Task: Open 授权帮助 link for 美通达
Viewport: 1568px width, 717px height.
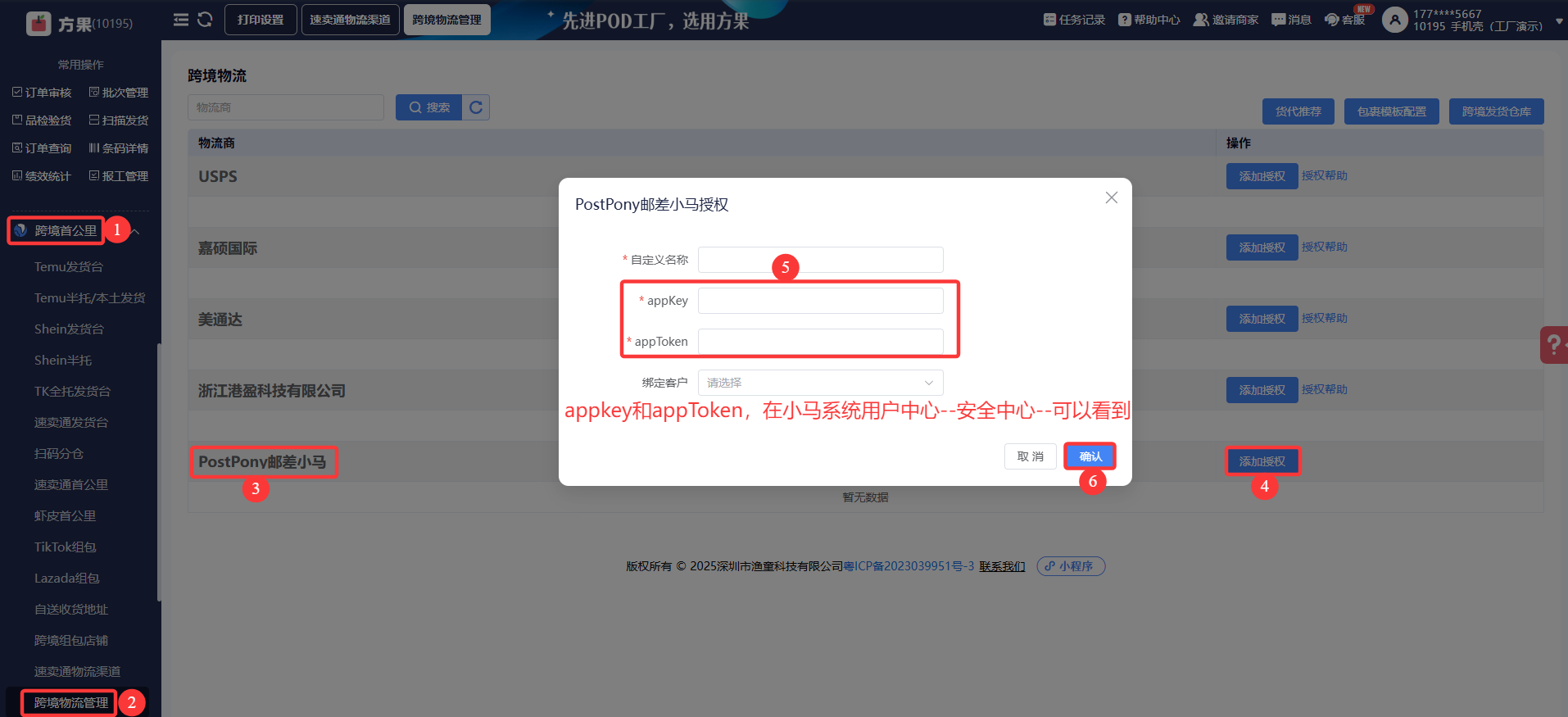Action: pyautogui.click(x=1325, y=318)
